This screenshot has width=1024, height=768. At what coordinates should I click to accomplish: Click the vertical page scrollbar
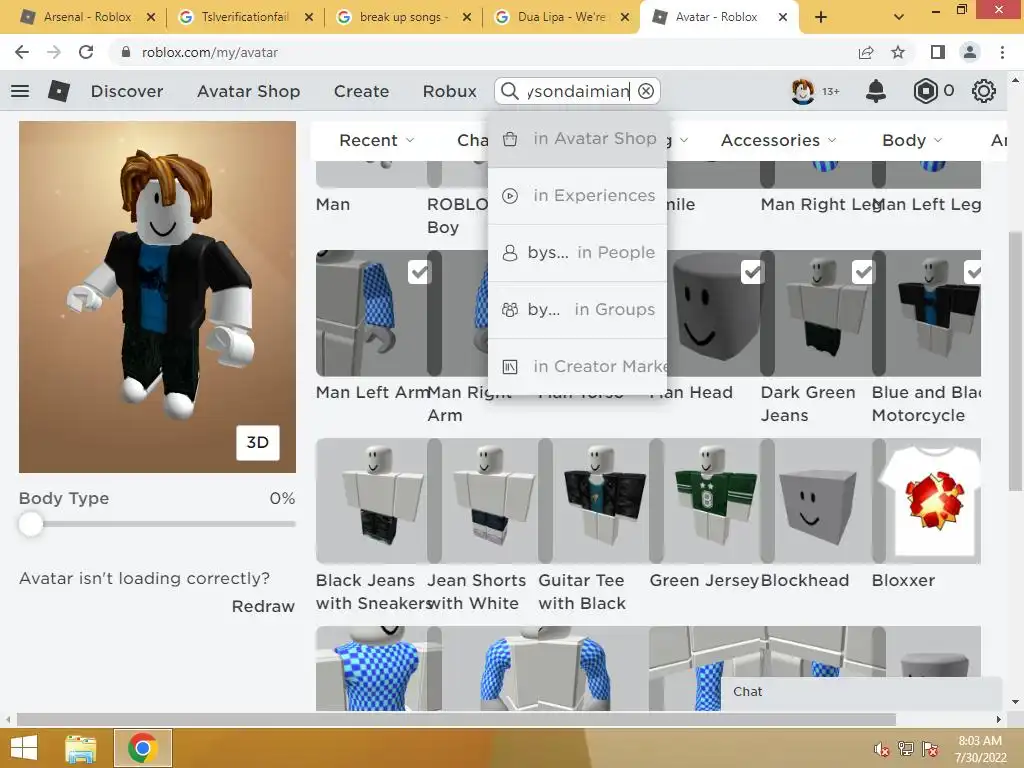[x=1015, y=360]
